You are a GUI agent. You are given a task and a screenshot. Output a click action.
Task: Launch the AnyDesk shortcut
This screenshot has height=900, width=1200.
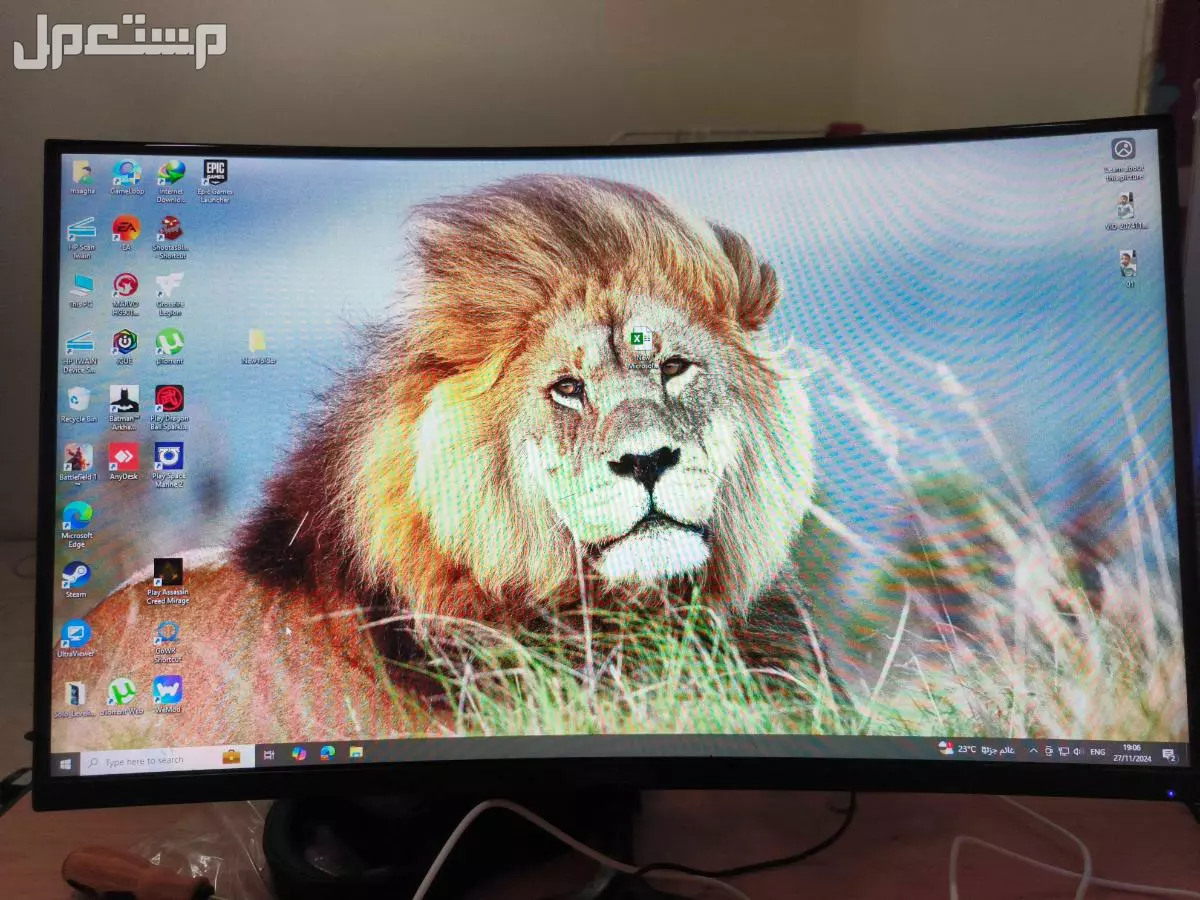124,462
